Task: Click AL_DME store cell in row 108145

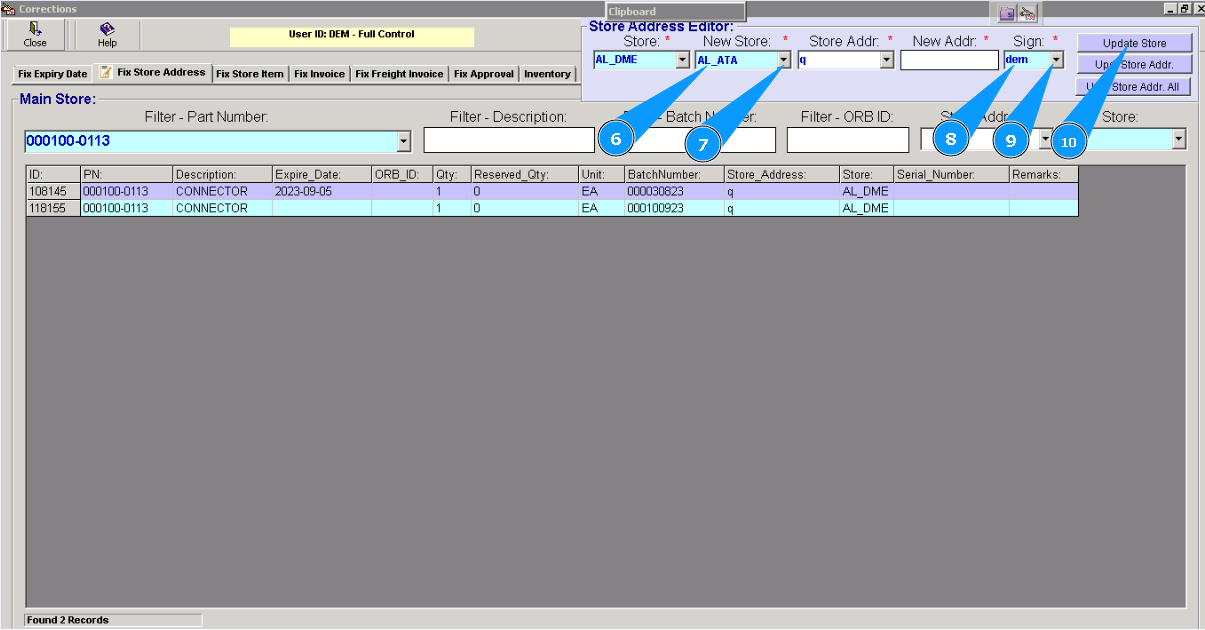Action: coord(866,191)
